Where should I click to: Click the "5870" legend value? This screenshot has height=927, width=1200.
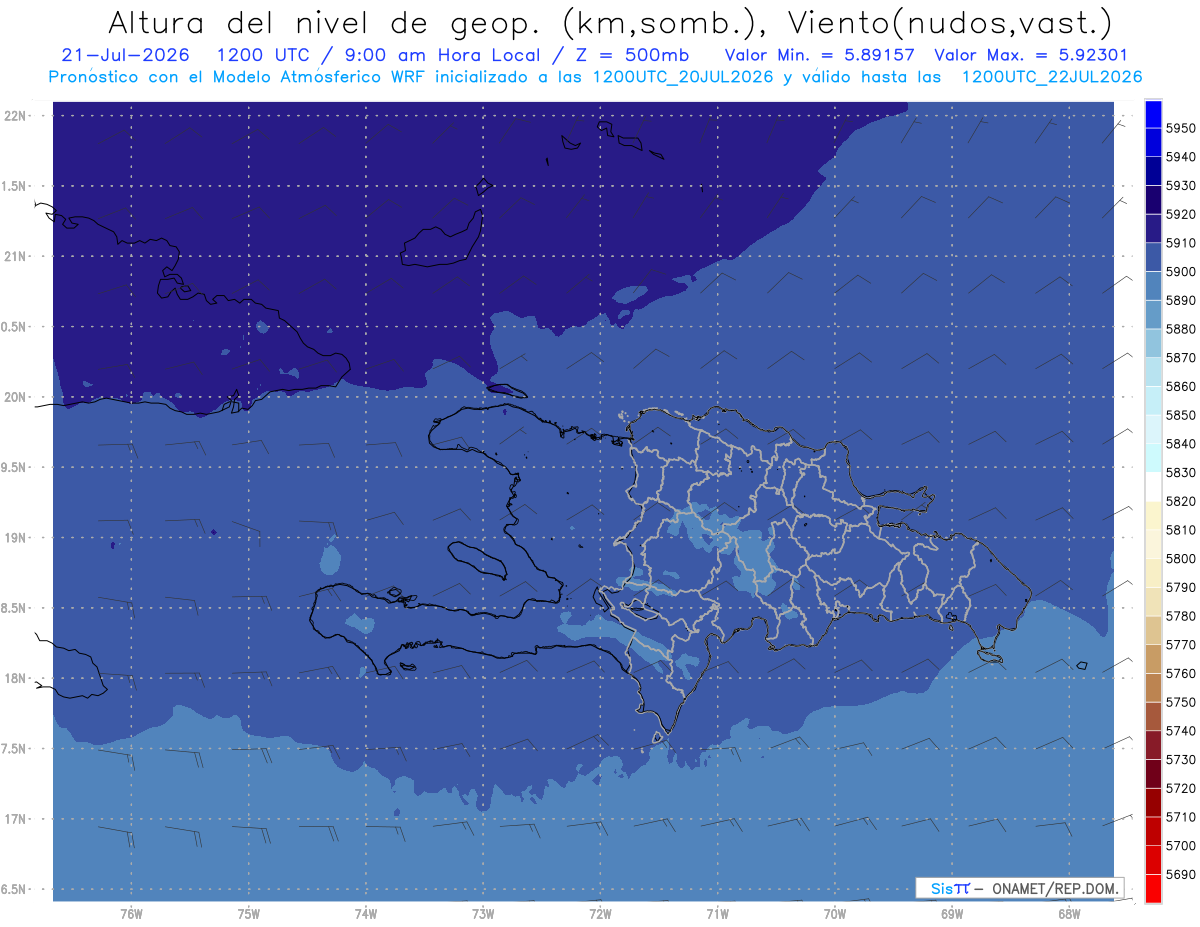coord(1181,358)
